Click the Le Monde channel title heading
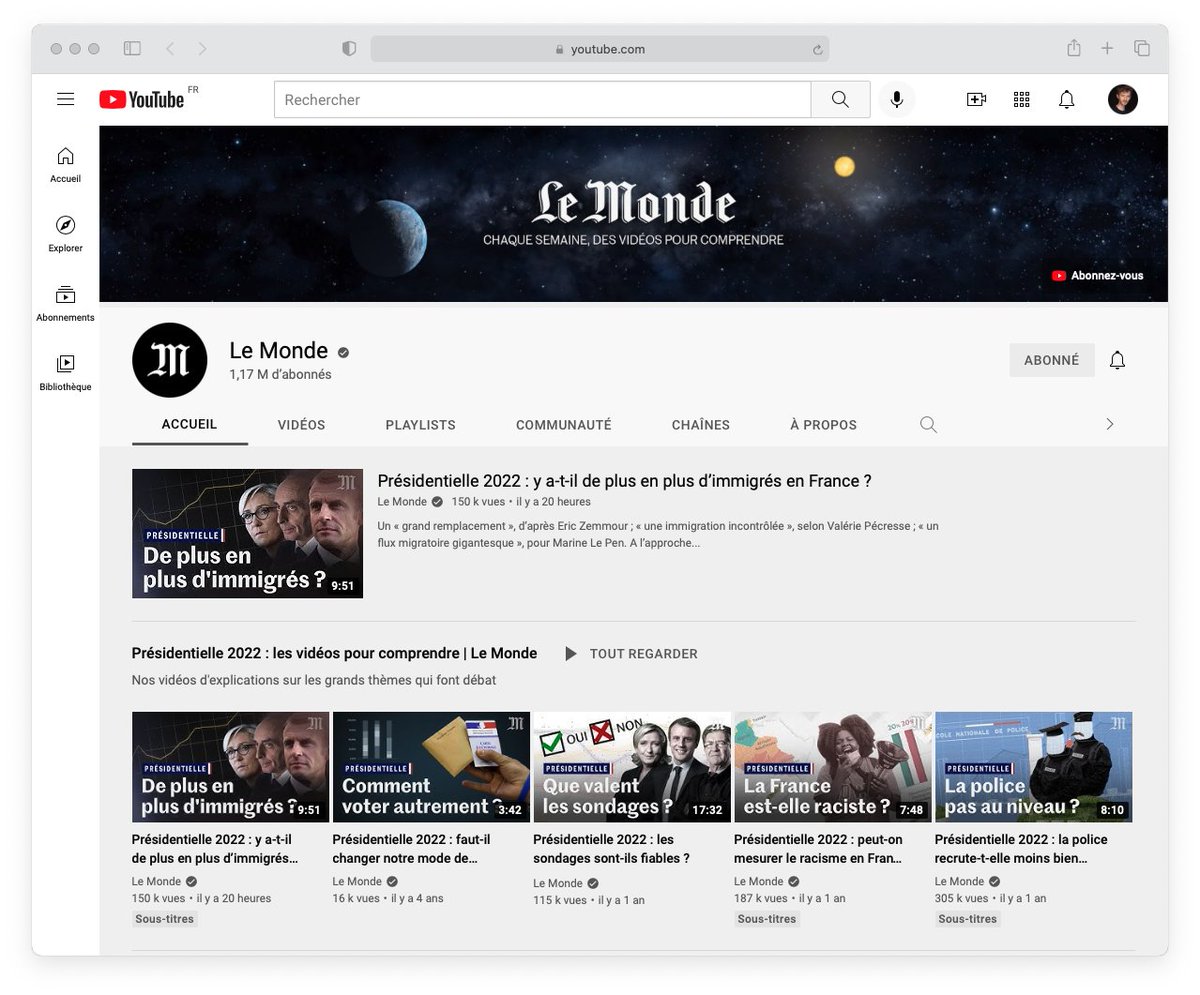 (279, 351)
